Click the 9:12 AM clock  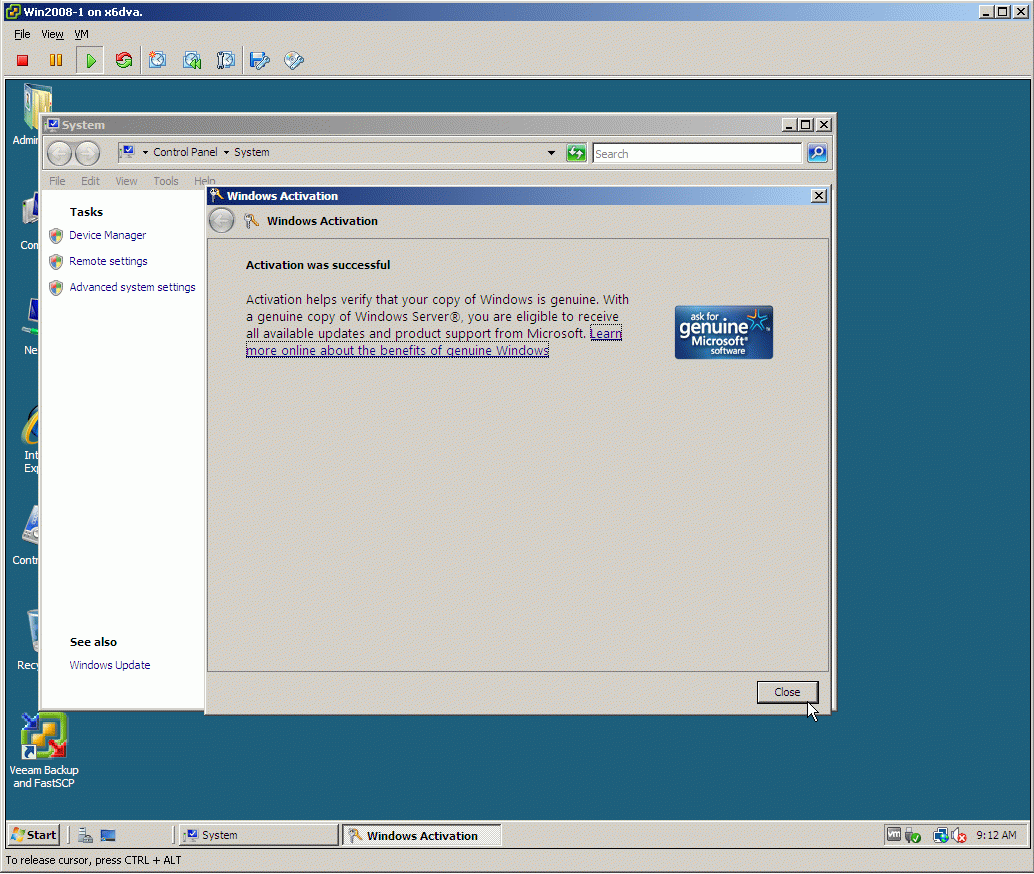click(x=996, y=835)
